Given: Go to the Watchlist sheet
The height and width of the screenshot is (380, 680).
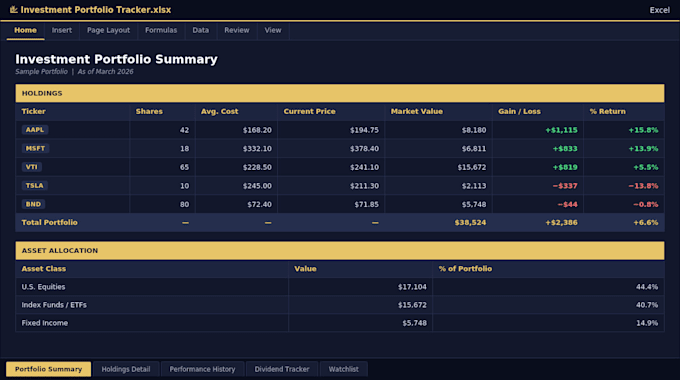Looking at the screenshot, I should (x=343, y=369).
